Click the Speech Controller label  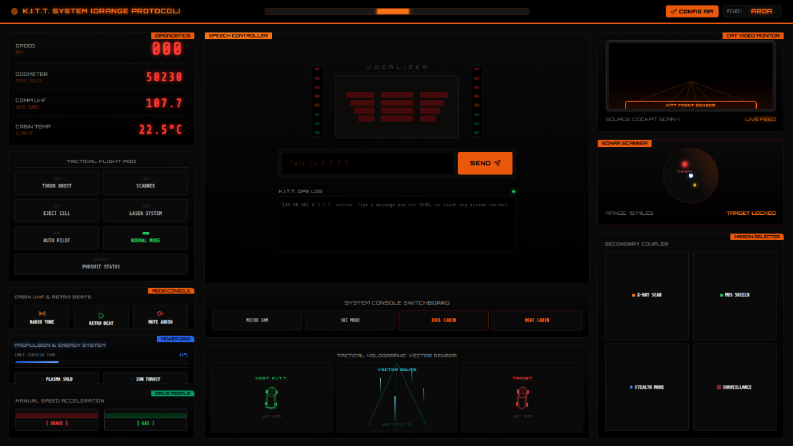coord(238,36)
